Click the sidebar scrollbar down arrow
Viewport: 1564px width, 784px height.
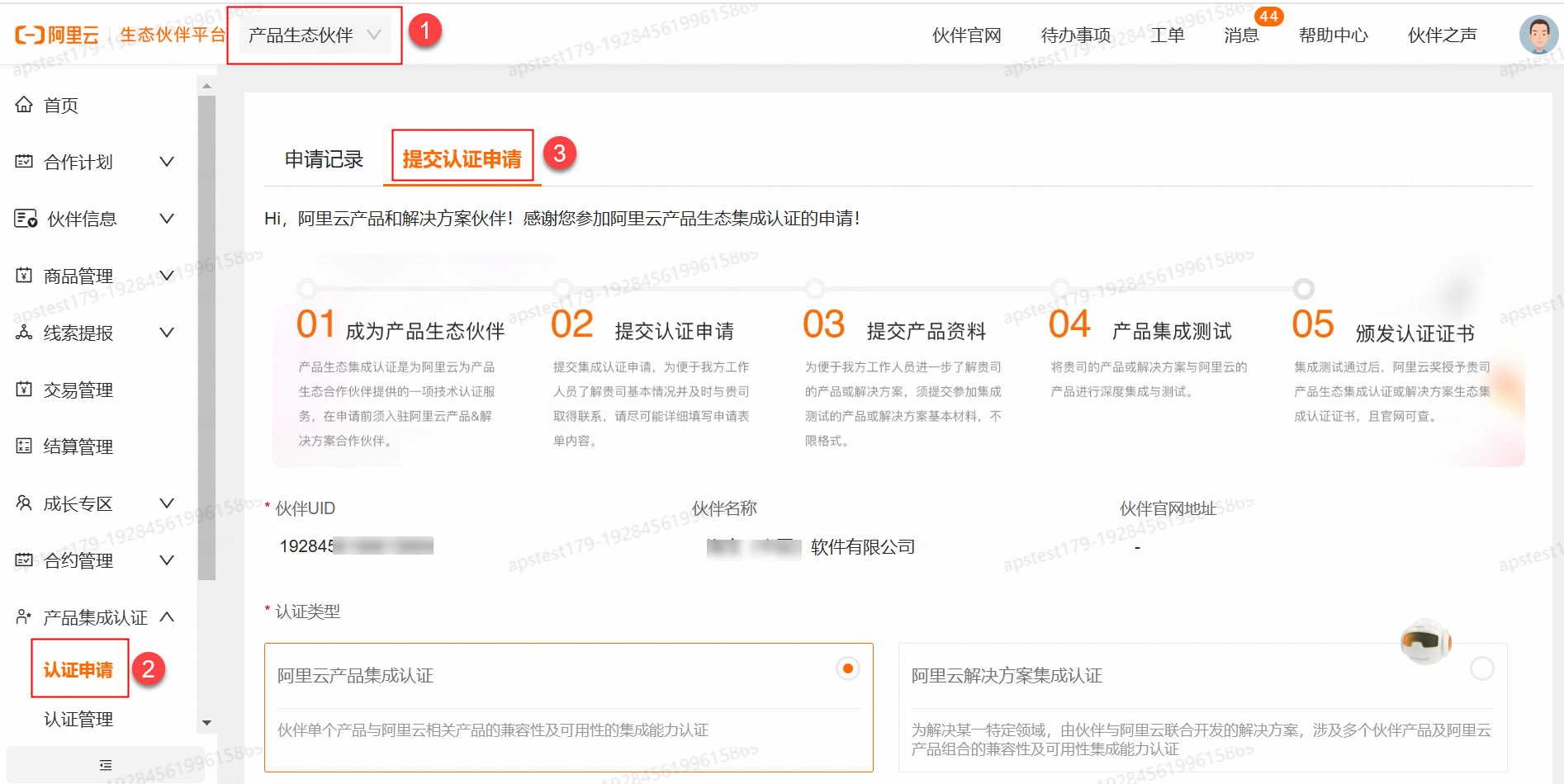(x=206, y=723)
